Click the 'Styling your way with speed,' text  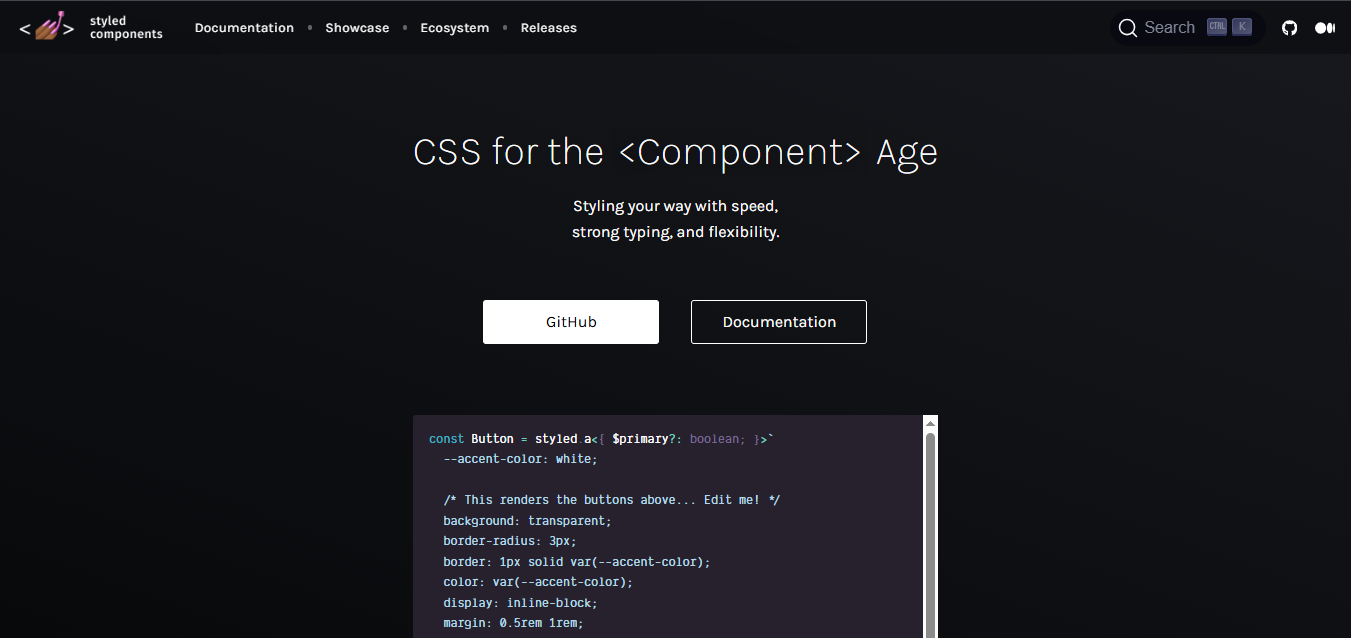pyautogui.click(x=676, y=206)
